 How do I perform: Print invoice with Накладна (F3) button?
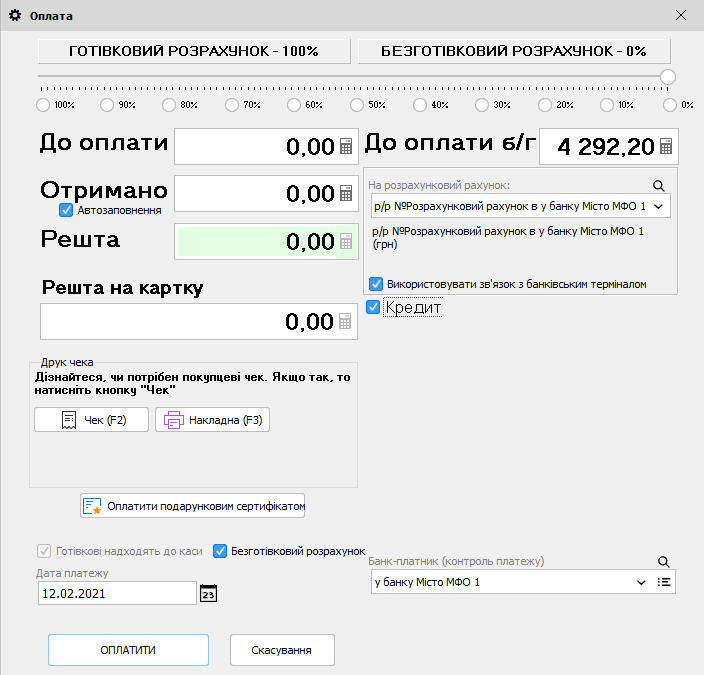(212, 420)
